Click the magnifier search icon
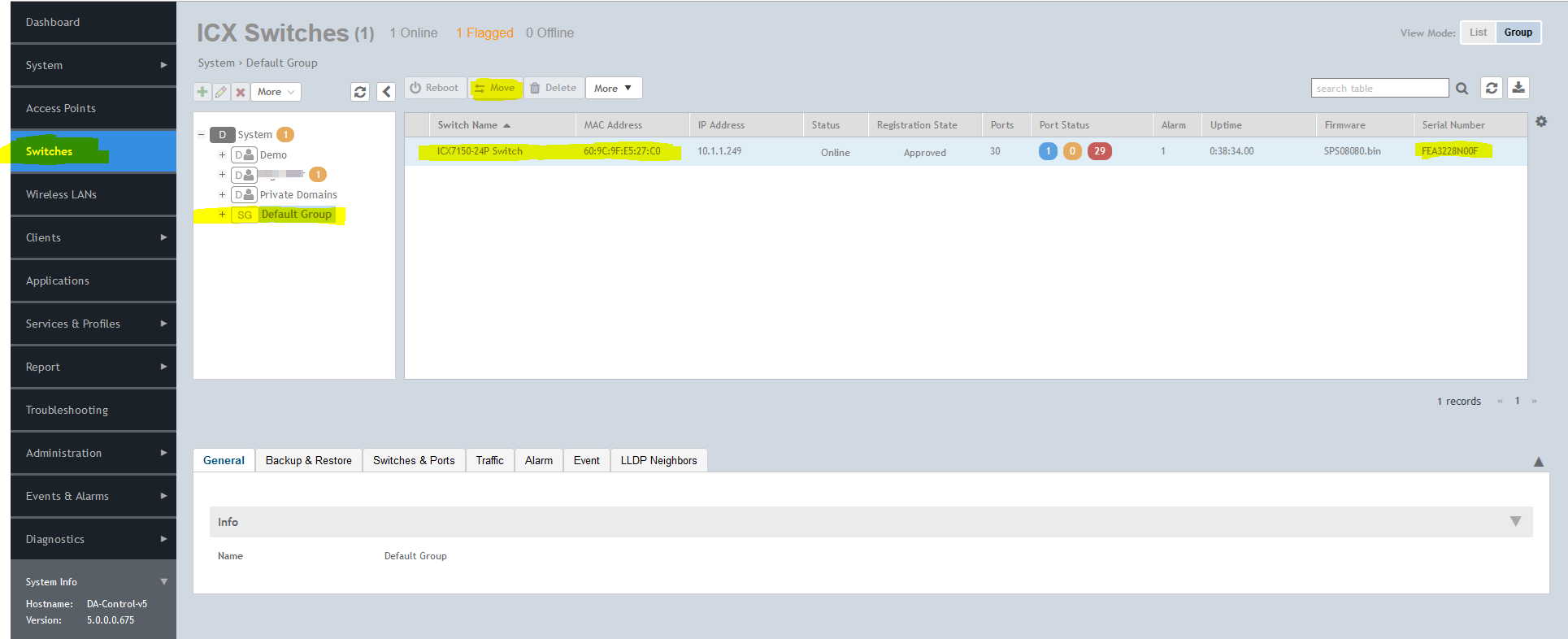 (x=1462, y=89)
